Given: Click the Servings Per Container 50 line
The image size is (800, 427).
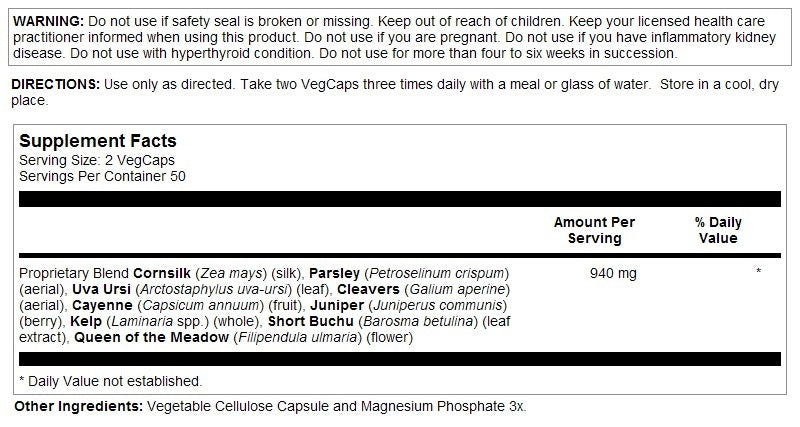Looking at the screenshot, I should tap(103, 176).
